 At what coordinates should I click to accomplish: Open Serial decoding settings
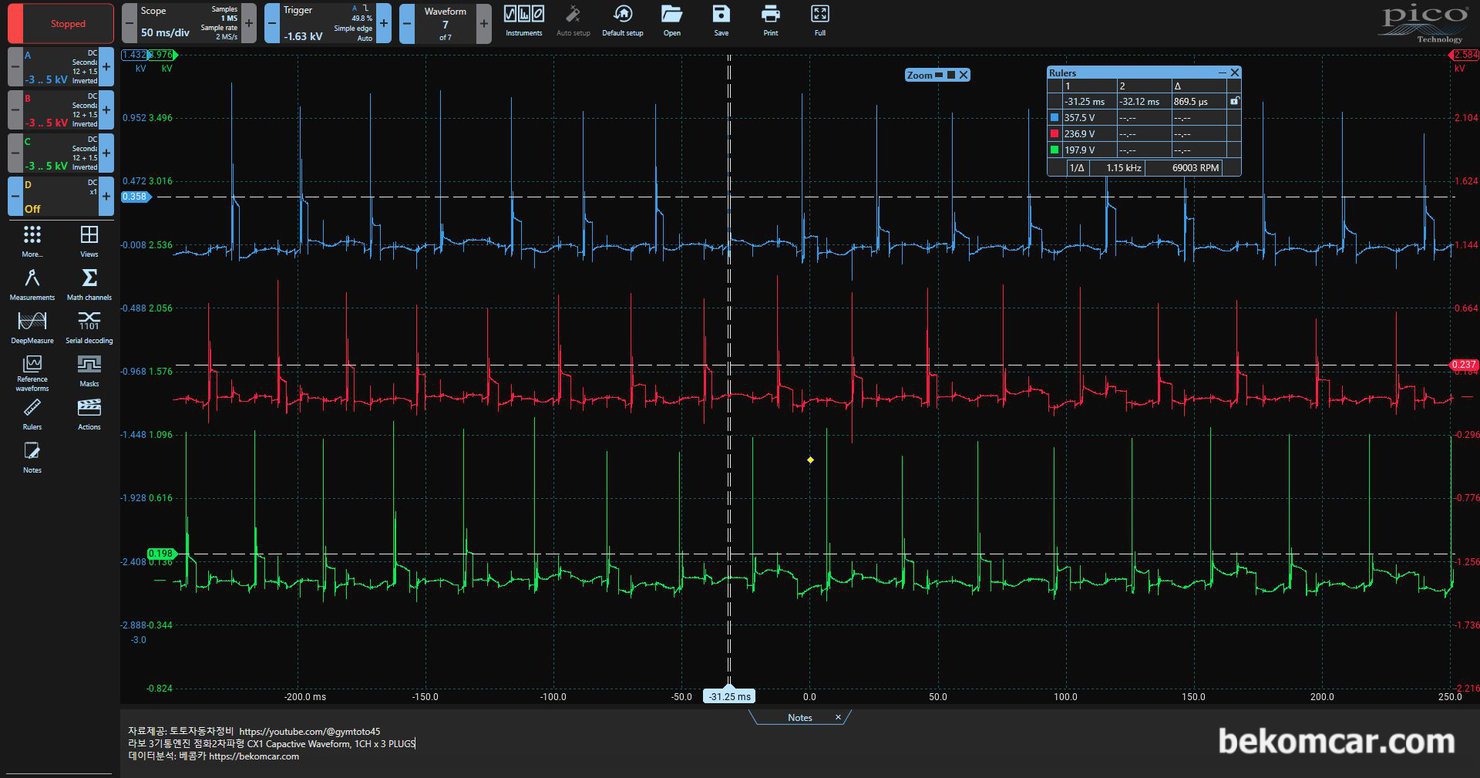[x=89, y=326]
